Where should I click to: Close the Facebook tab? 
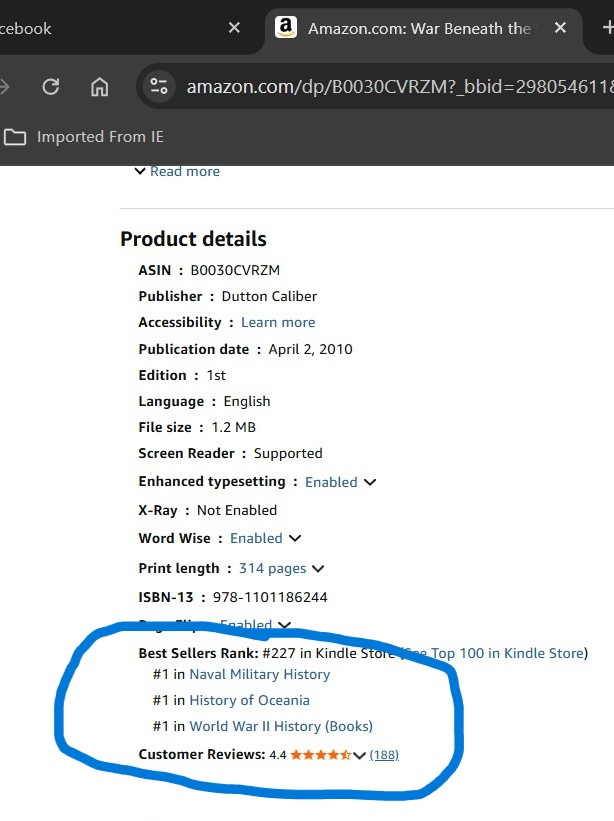tap(234, 28)
